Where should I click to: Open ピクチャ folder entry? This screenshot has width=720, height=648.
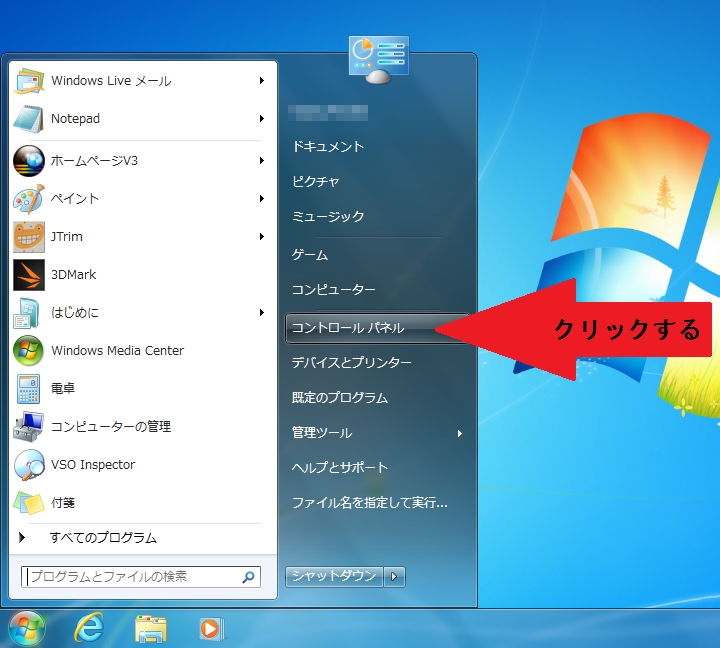pyautogui.click(x=315, y=181)
